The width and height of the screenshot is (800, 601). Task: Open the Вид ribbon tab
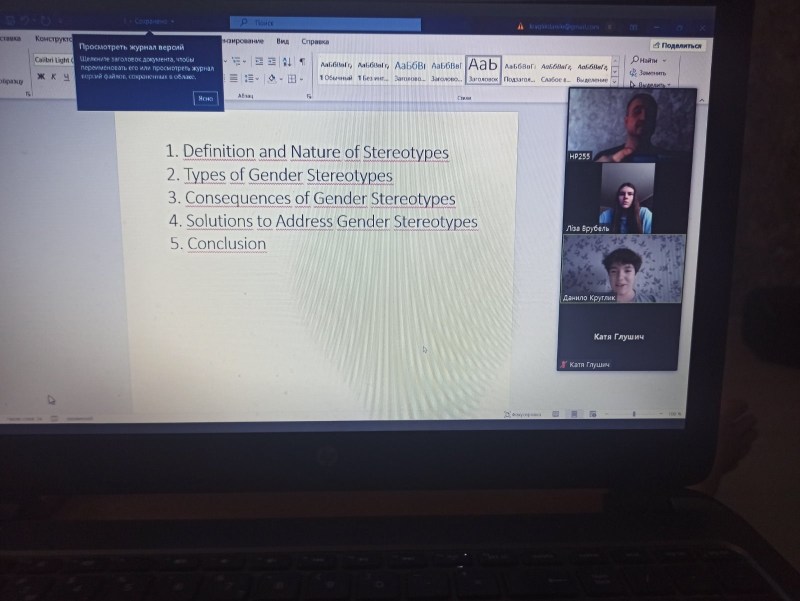(283, 42)
